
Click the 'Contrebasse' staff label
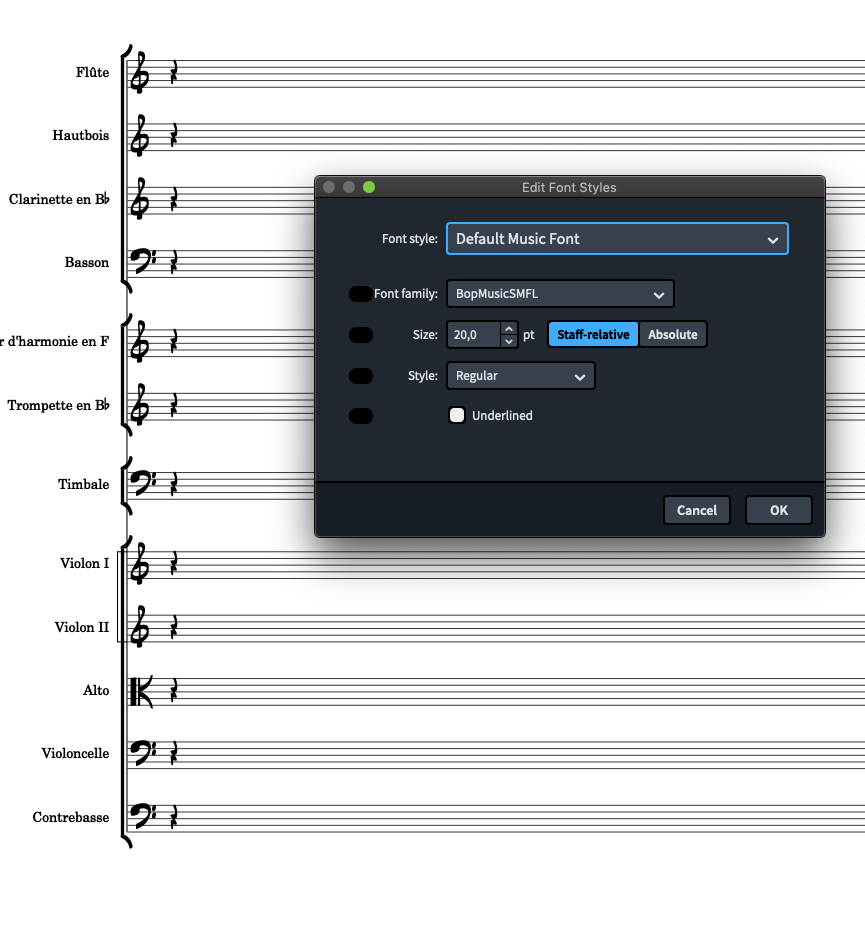pyautogui.click(x=71, y=818)
